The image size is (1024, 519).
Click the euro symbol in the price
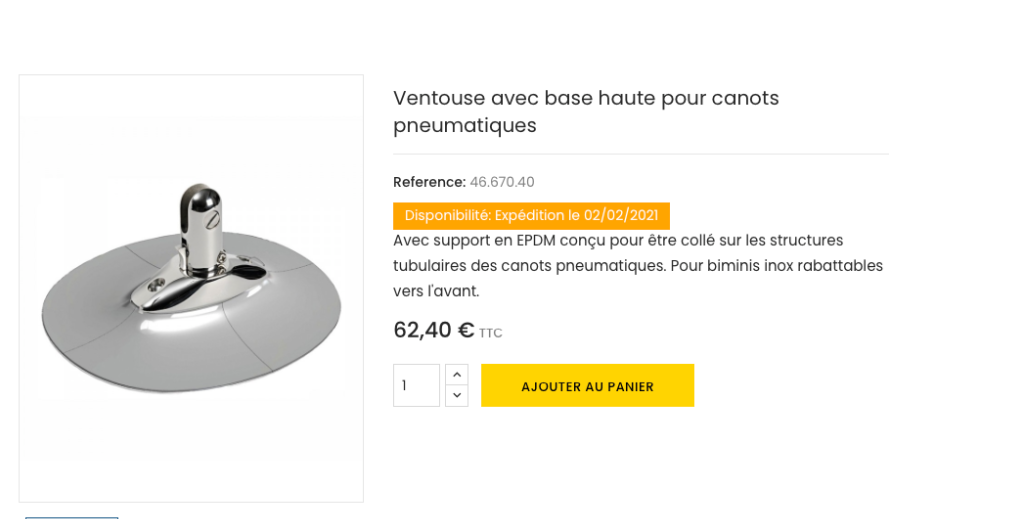point(466,330)
